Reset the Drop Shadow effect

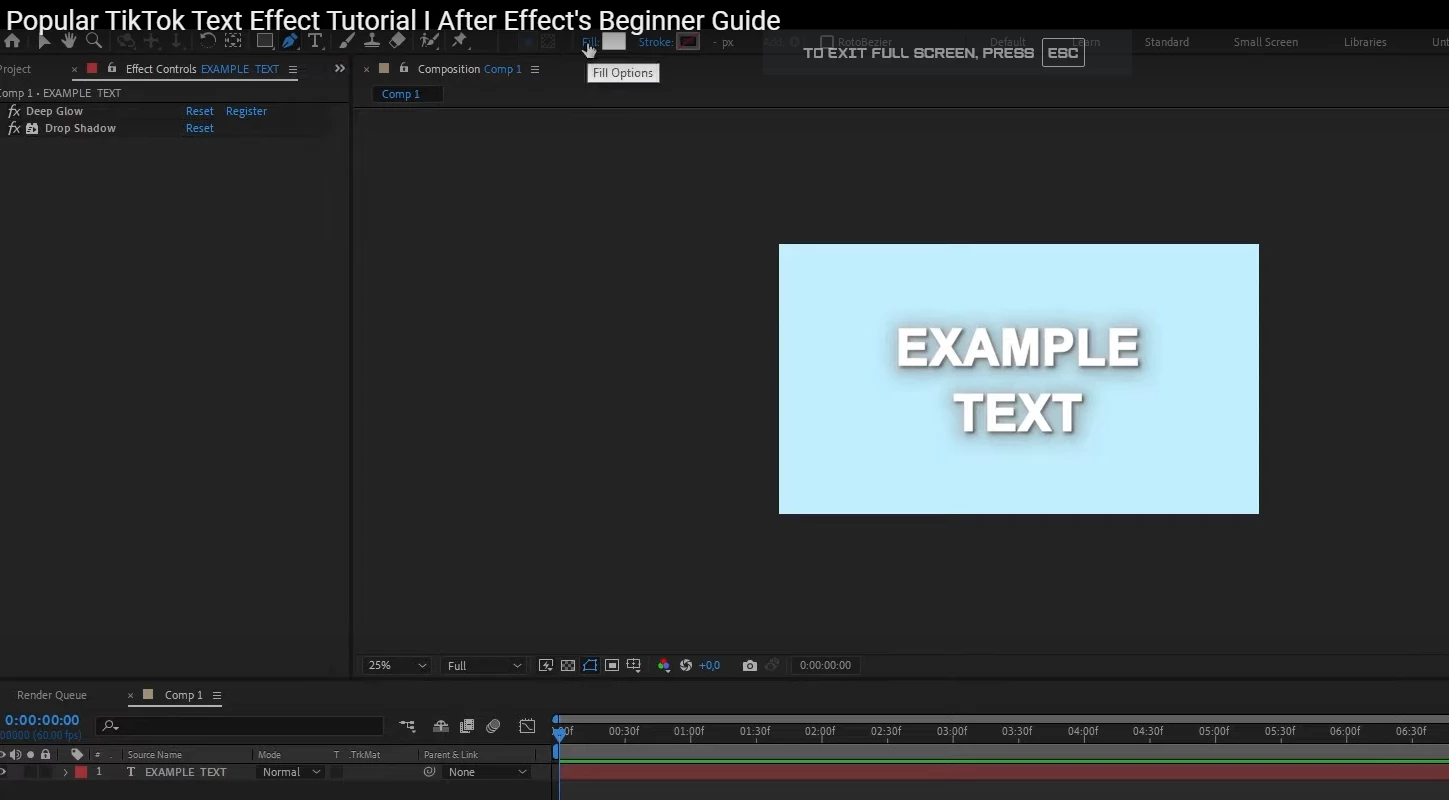[200, 128]
